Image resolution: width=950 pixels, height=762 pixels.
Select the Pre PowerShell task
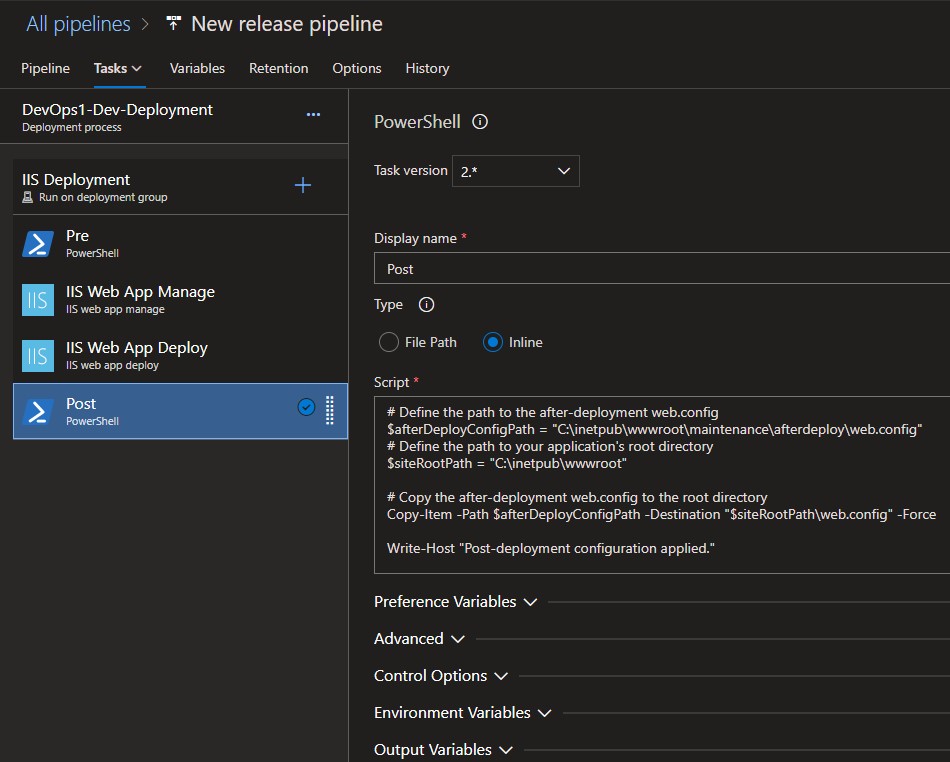pos(180,244)
